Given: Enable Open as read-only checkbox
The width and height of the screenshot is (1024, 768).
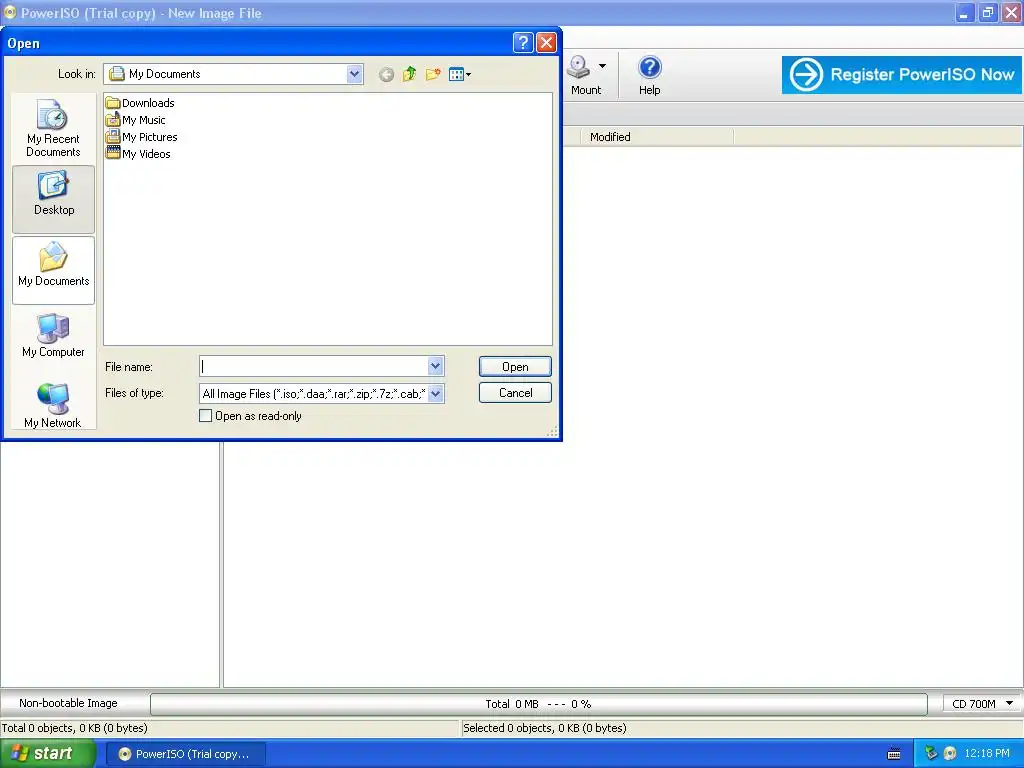Looking at the screenshot, I should [x=206, y=416].
